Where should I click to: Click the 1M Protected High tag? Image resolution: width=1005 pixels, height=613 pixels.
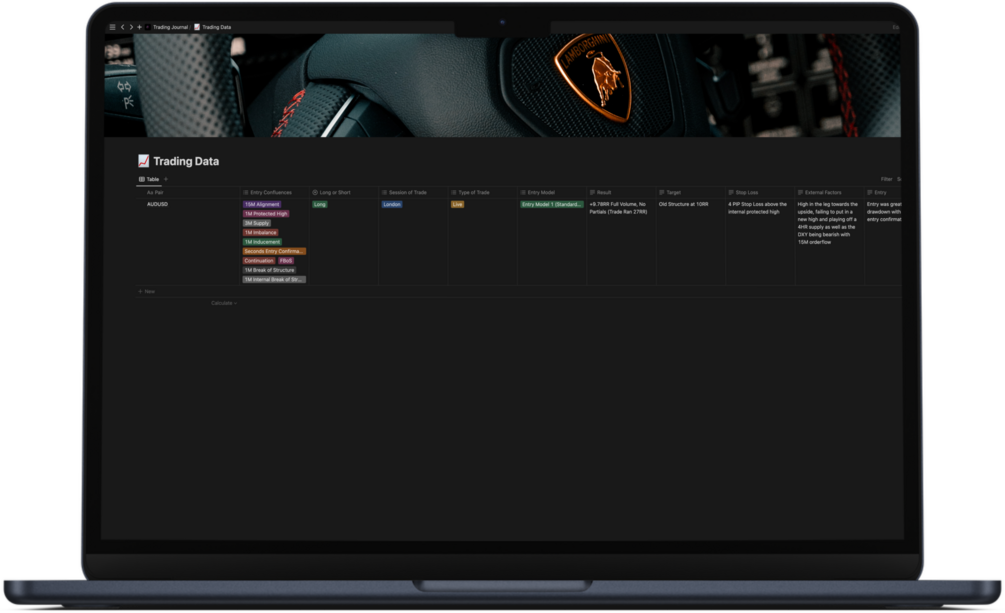tap(265, 214)
